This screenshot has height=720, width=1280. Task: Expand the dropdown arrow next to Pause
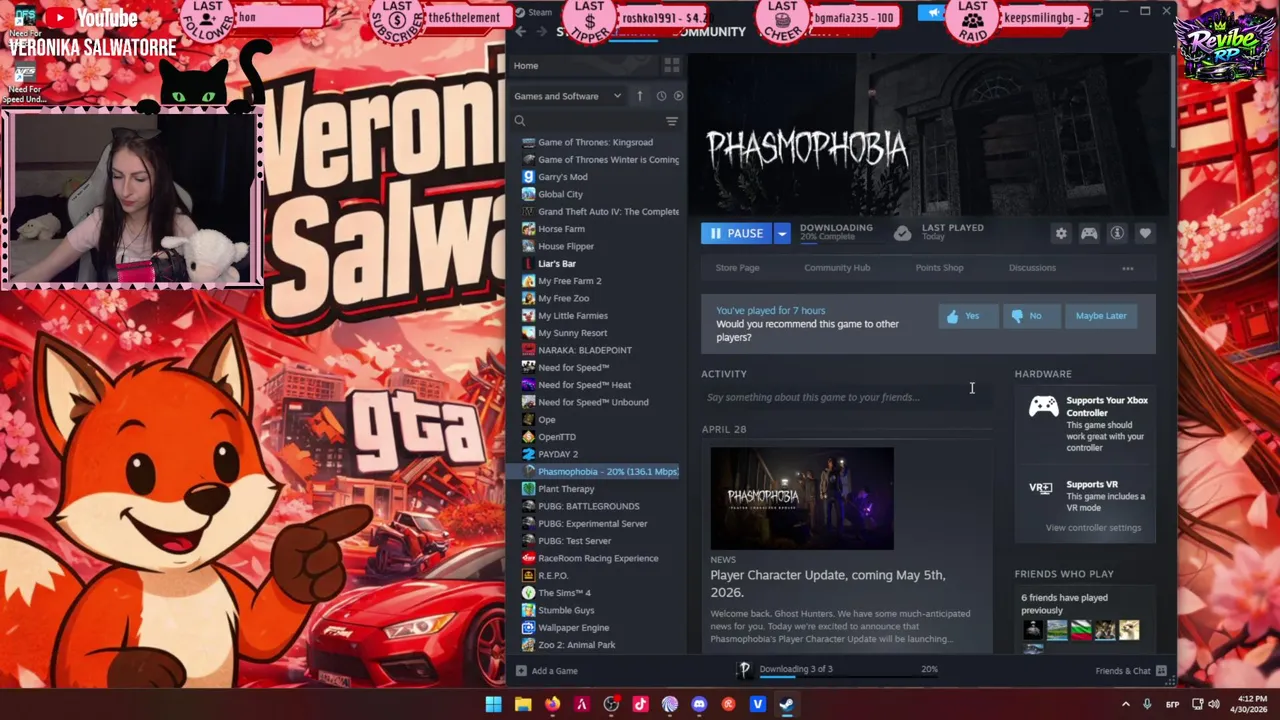point(782,233)
